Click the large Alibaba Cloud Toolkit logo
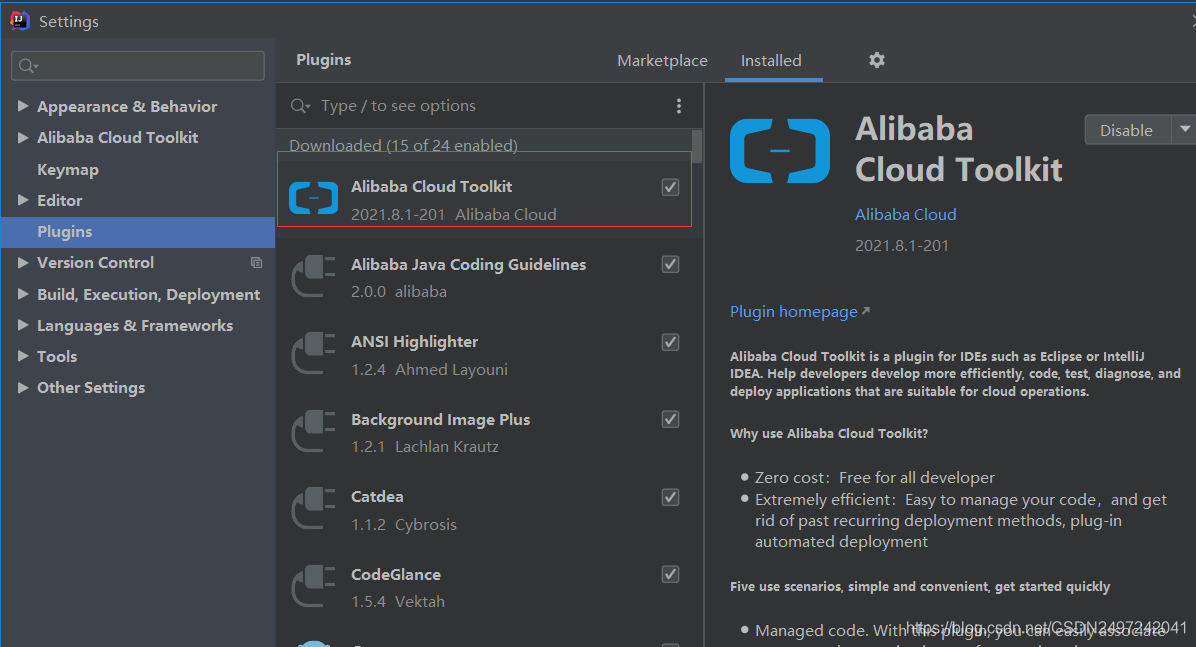Screen dimensions: 1196x647 point(780,150)
